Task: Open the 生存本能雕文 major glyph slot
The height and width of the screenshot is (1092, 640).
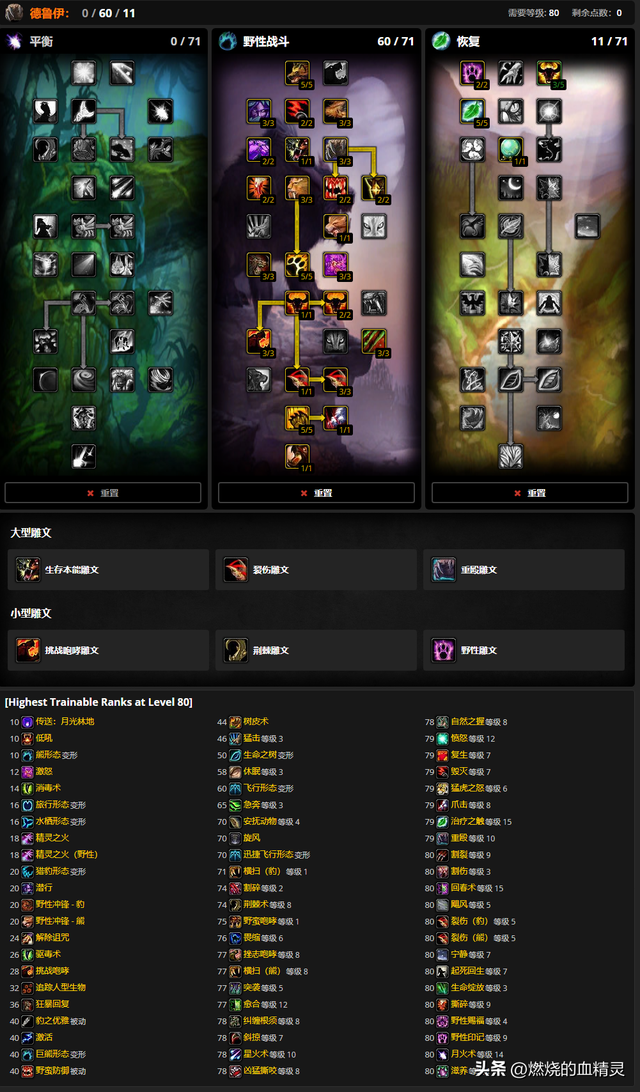Action: [109, 570]
